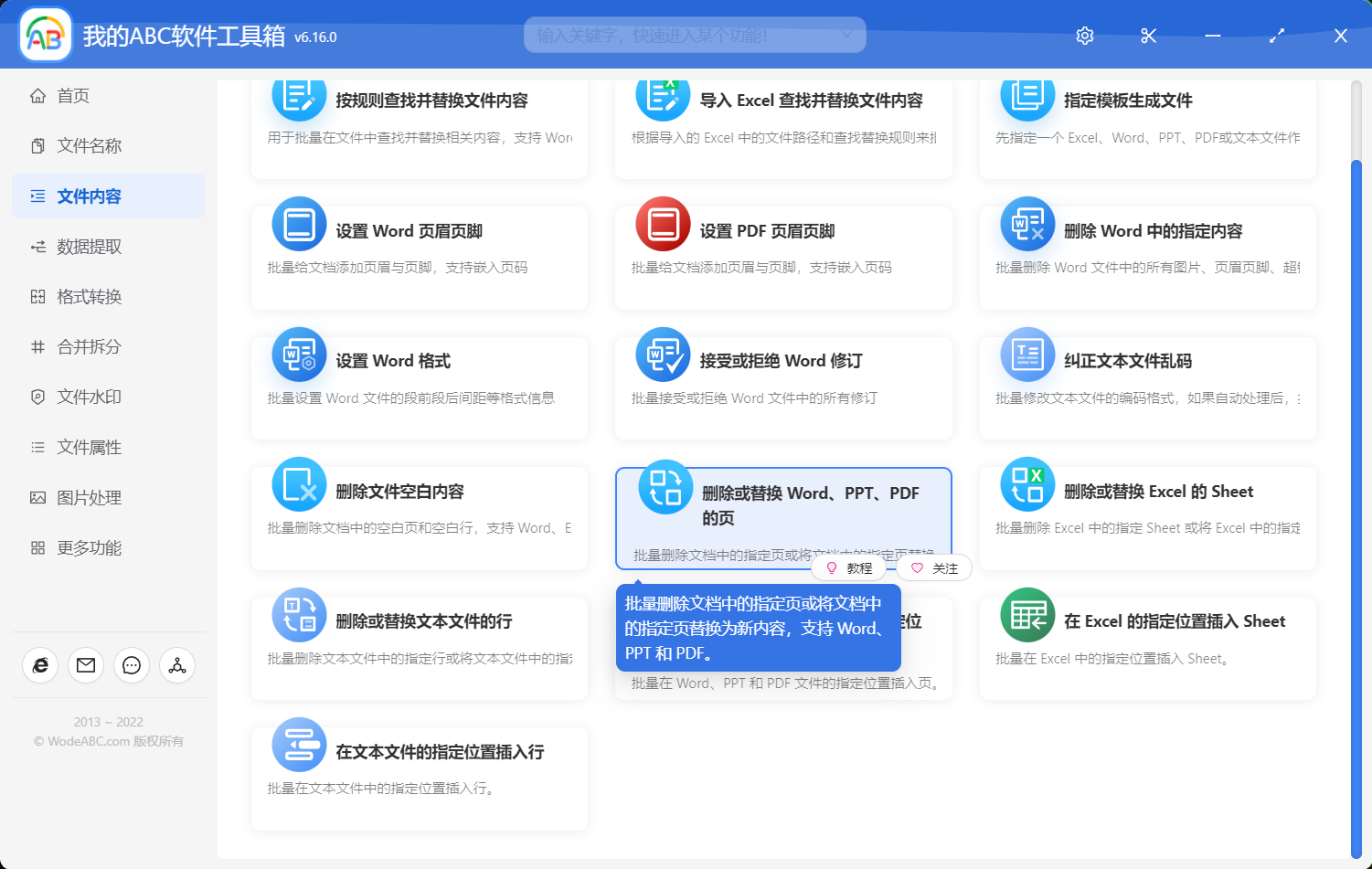Click the 删除文件空白内容 tool icon
Viewport: 1372px width, 869px height.
pyautogui.click(x=298, y=484)
